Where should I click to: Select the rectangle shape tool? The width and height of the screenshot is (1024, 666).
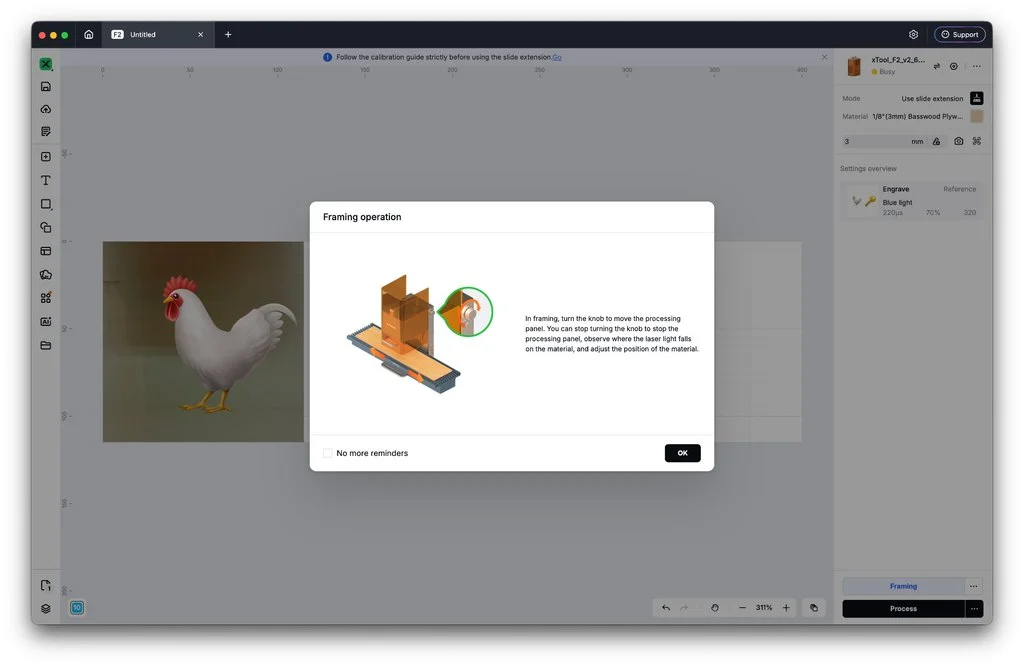pos(46,204)
